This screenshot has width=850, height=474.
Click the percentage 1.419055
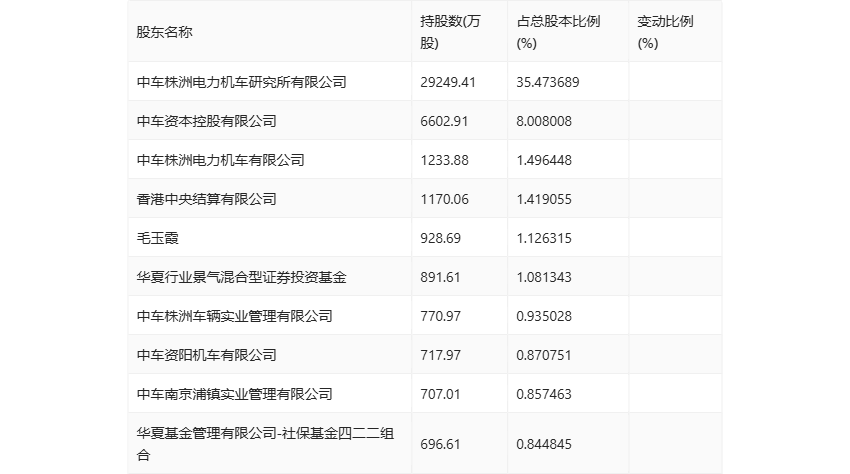pyautogui.click(x=544, y=199)
